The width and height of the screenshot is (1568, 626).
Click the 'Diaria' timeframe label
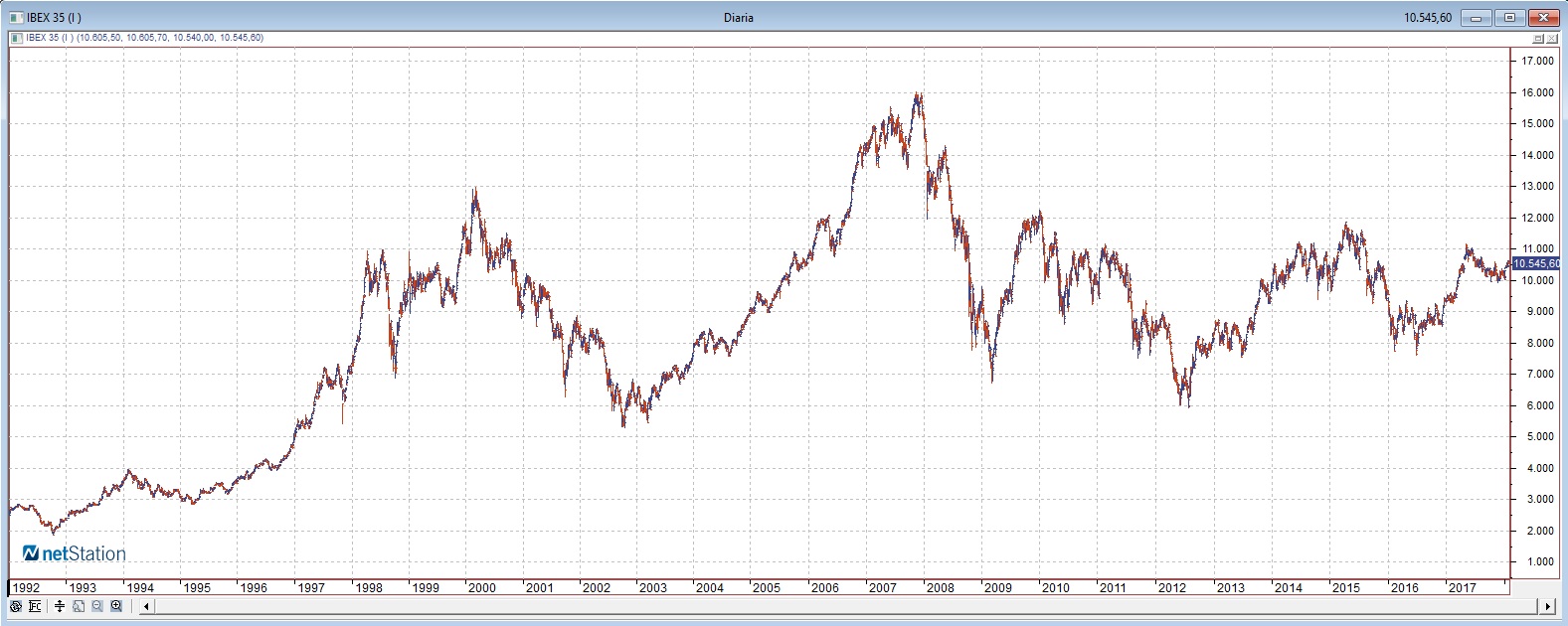[738, 17]
